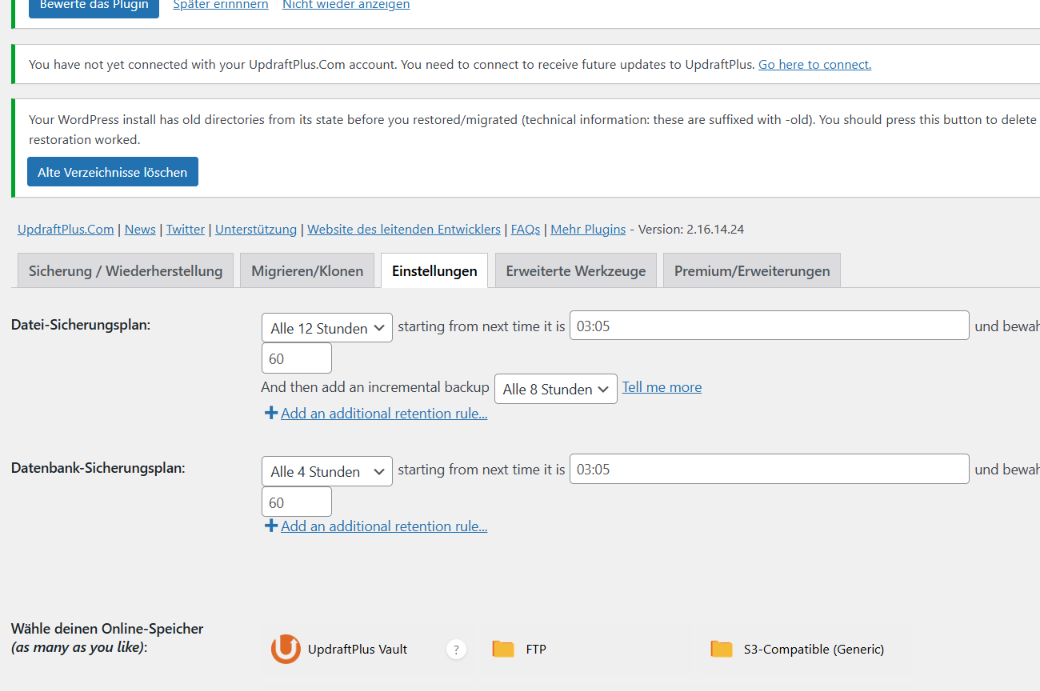Click the 'Datei-Sicherungsplan:' label
Screen dimensions: 1040x691
(x=81, y=325)
